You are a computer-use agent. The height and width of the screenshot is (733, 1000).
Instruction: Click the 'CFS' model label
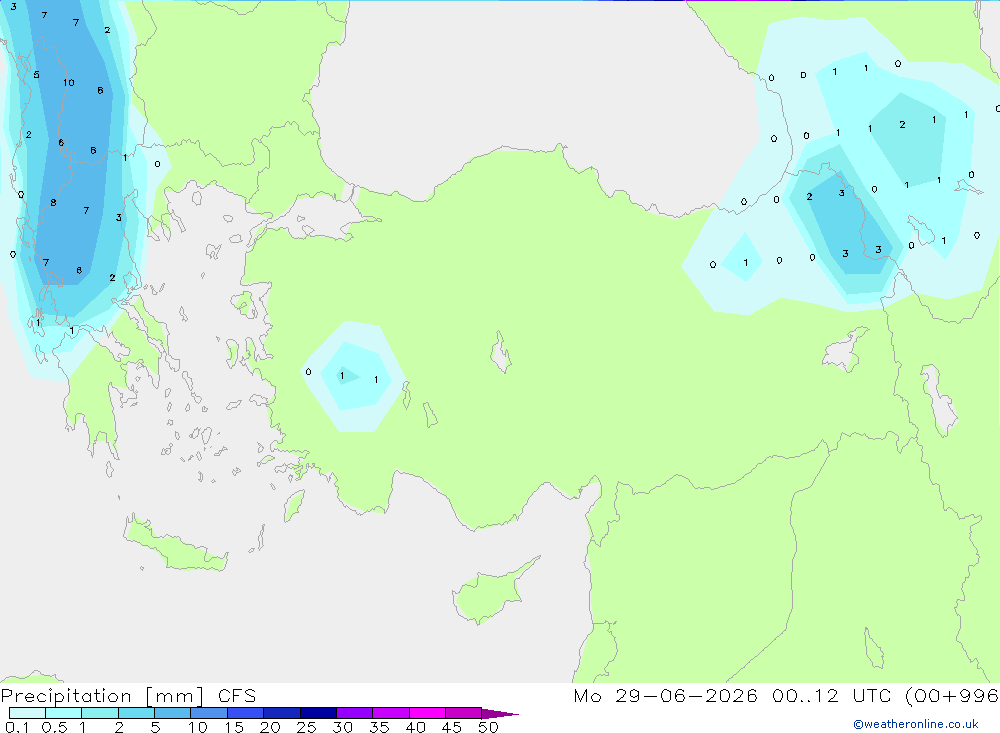(x=237, y=696)
